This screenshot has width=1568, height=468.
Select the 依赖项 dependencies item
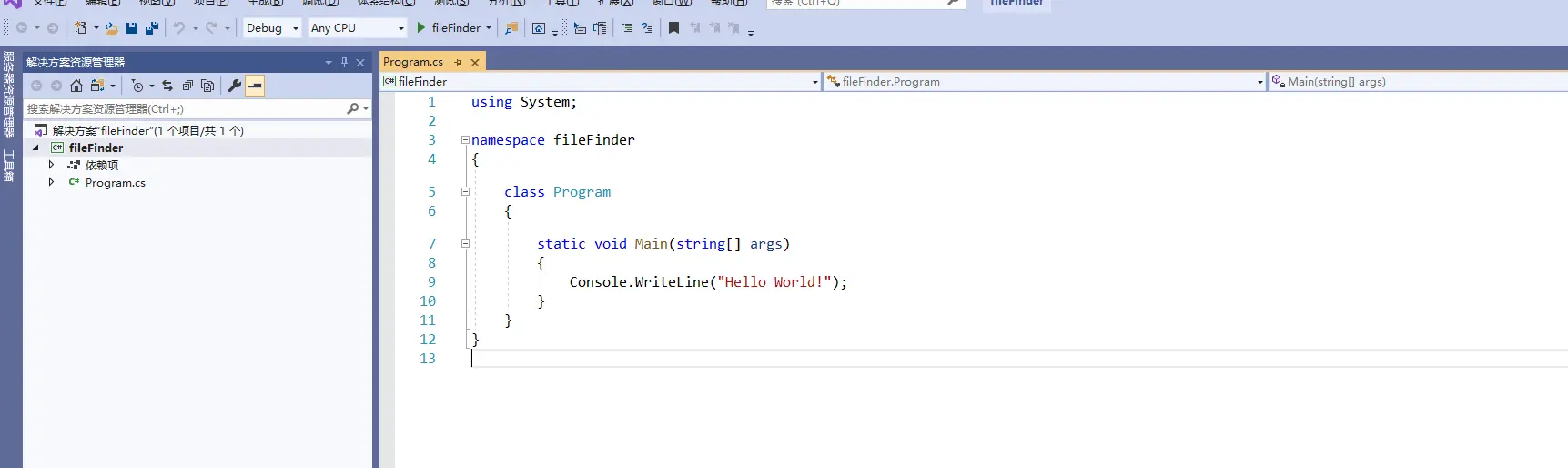(102, 165)
